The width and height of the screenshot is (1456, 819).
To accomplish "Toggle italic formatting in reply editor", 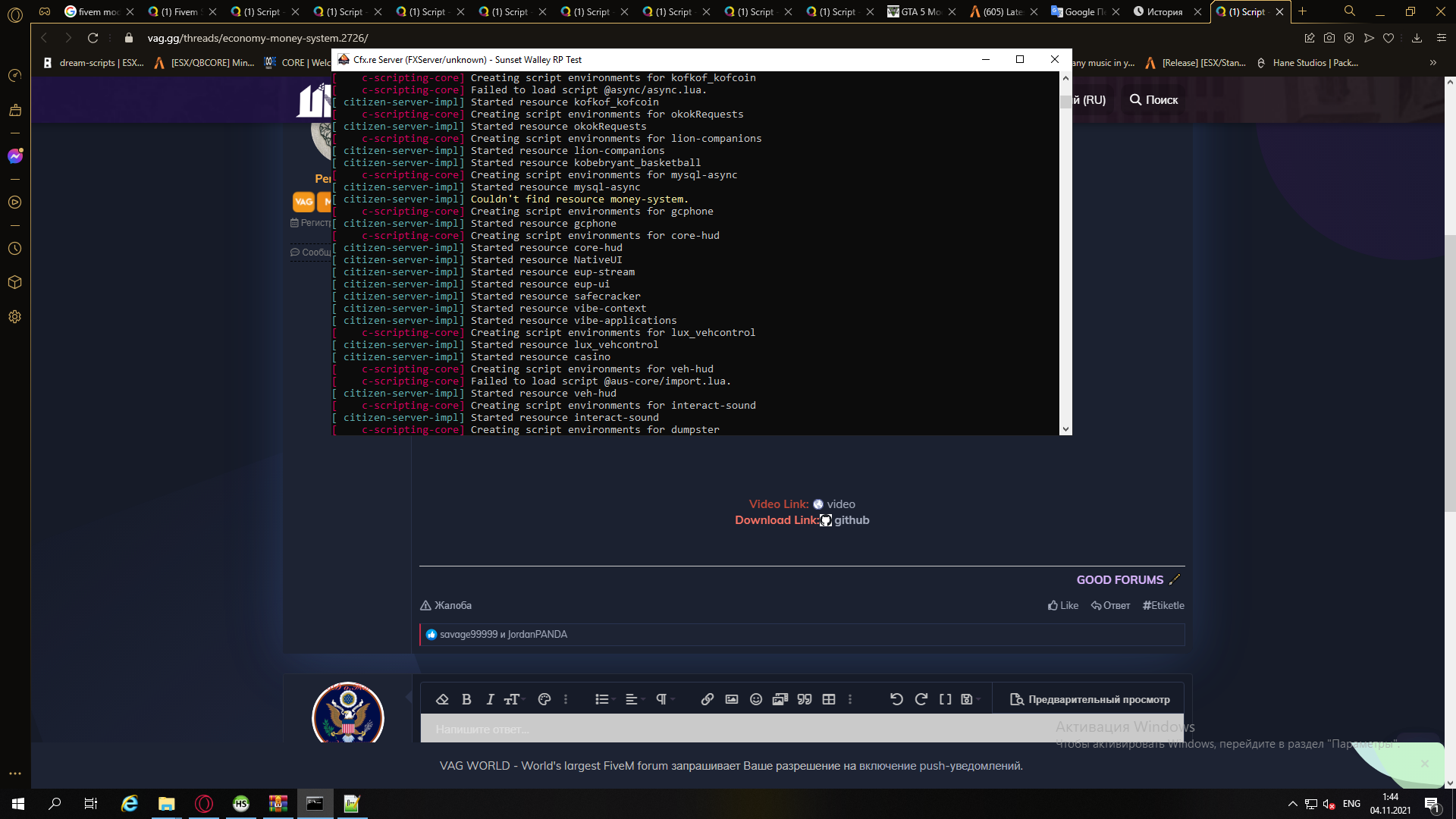I will tap(490, 699).
